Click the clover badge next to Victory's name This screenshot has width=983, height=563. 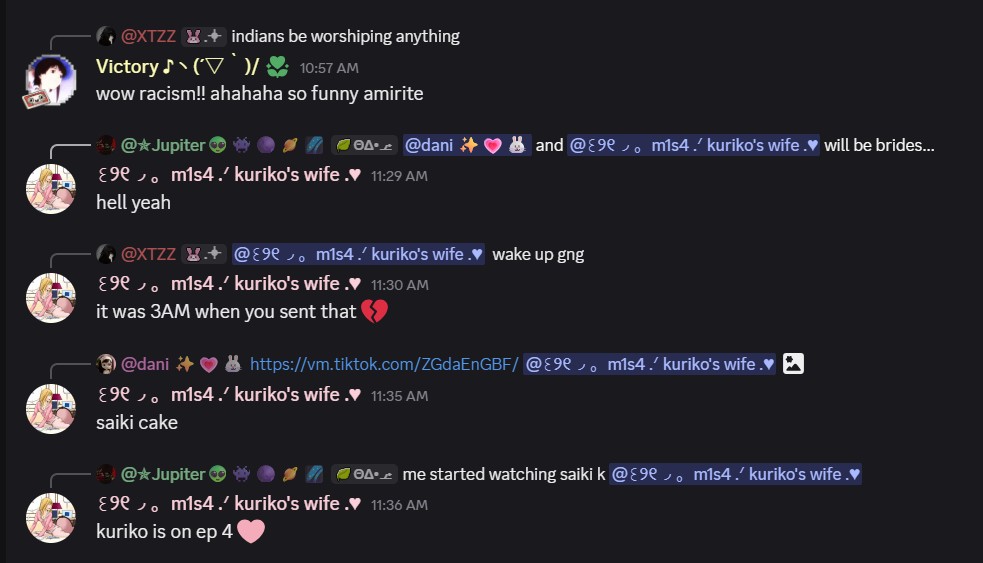click(x=278, y=66)
